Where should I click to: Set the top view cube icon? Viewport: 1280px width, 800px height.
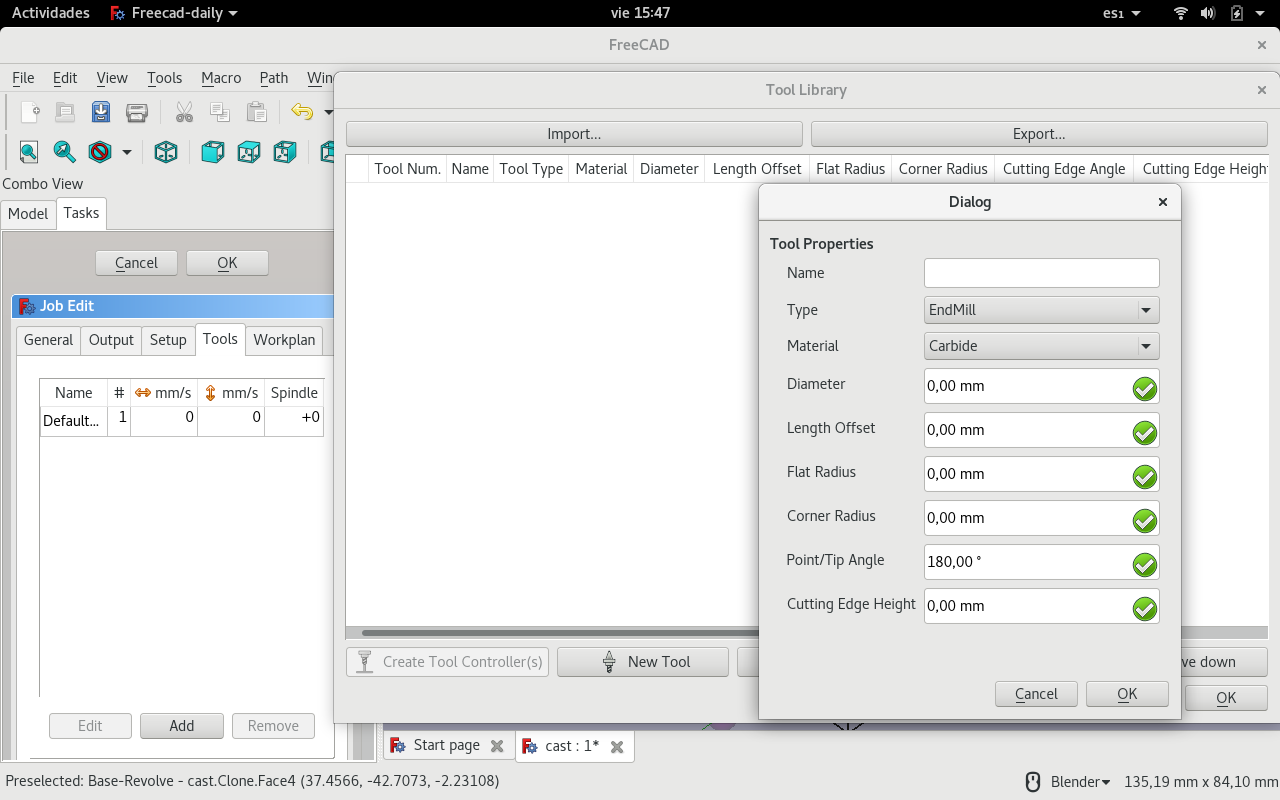[249, 152]
